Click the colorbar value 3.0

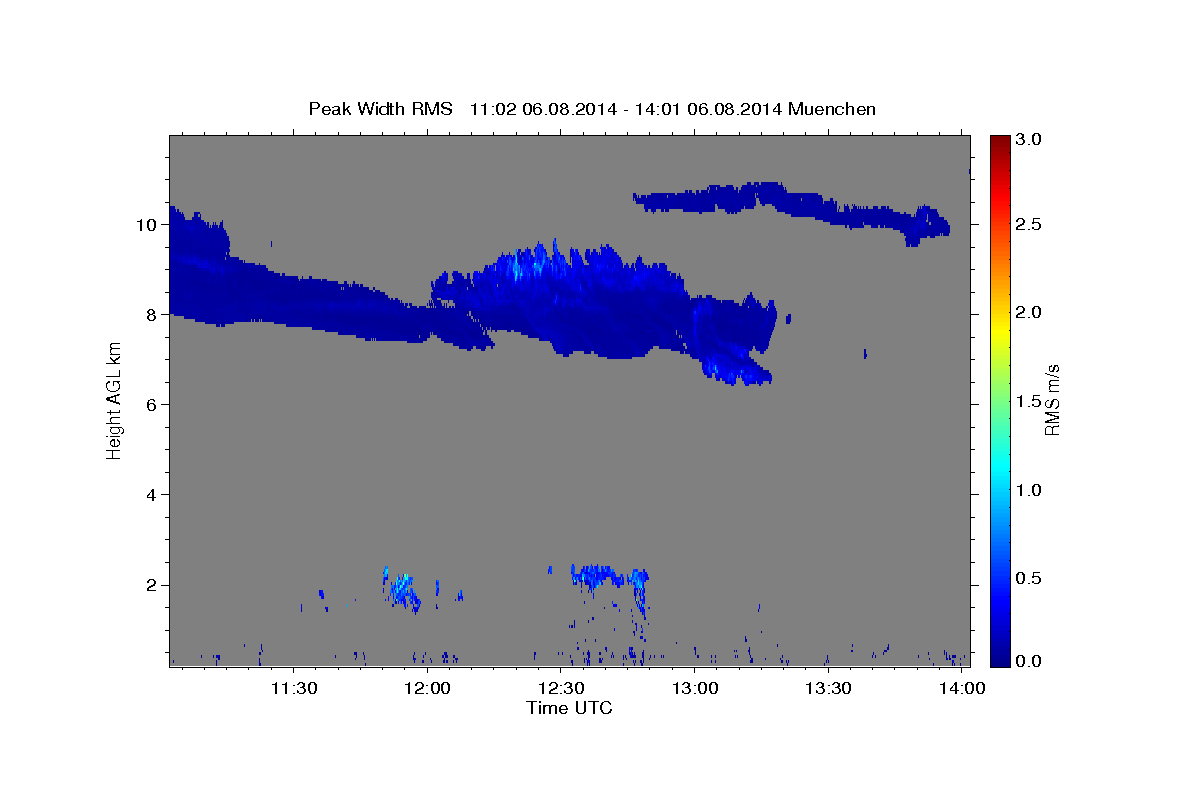click(1029, 139)
